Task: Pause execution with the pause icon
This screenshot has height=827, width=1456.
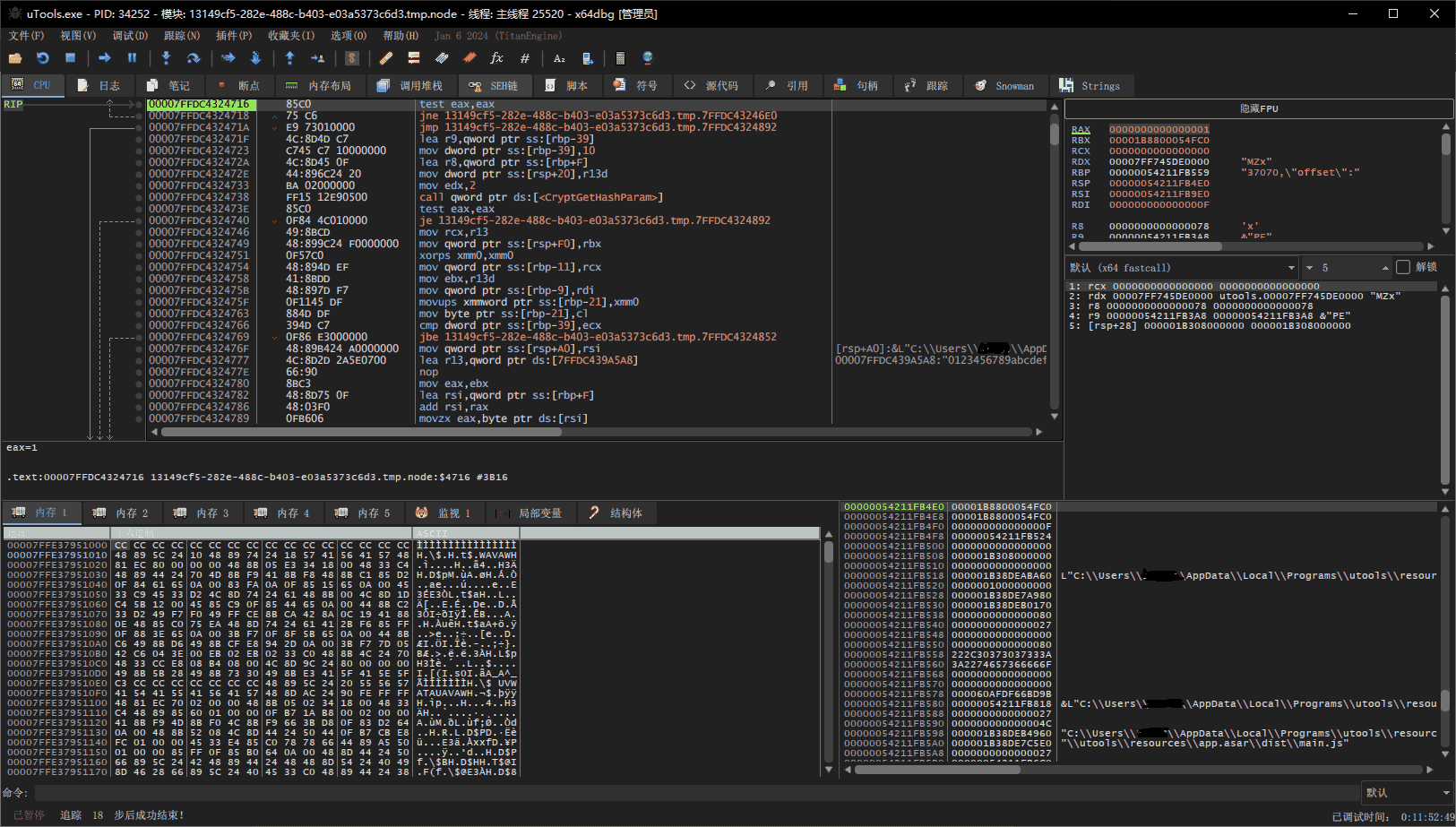Action: (x=132, y=58)
